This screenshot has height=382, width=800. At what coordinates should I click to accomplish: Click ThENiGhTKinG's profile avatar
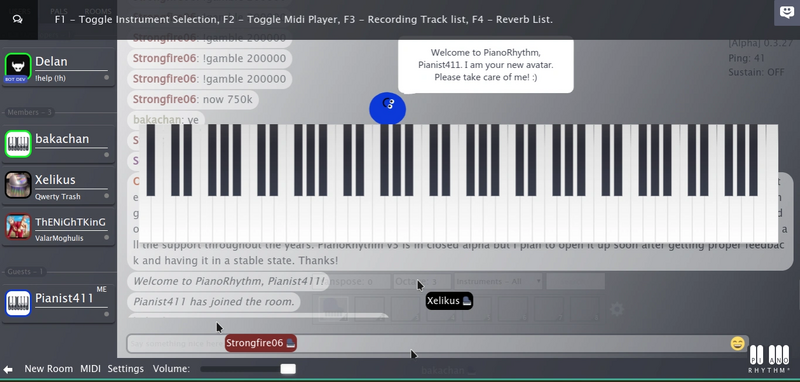pos(18,226)
